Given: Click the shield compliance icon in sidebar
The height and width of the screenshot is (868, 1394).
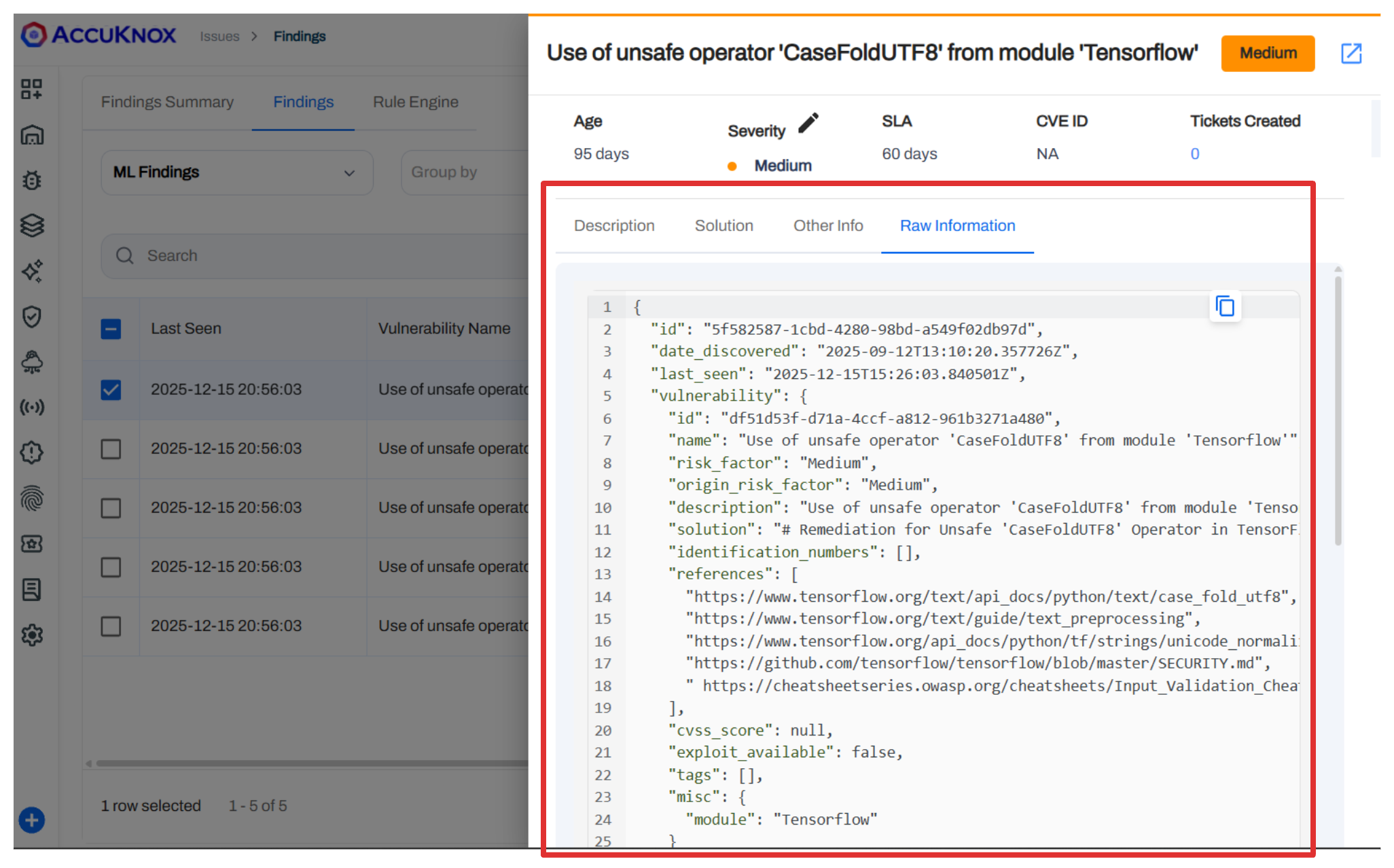Looking at the screenshot, I should [x=31, y=317].
